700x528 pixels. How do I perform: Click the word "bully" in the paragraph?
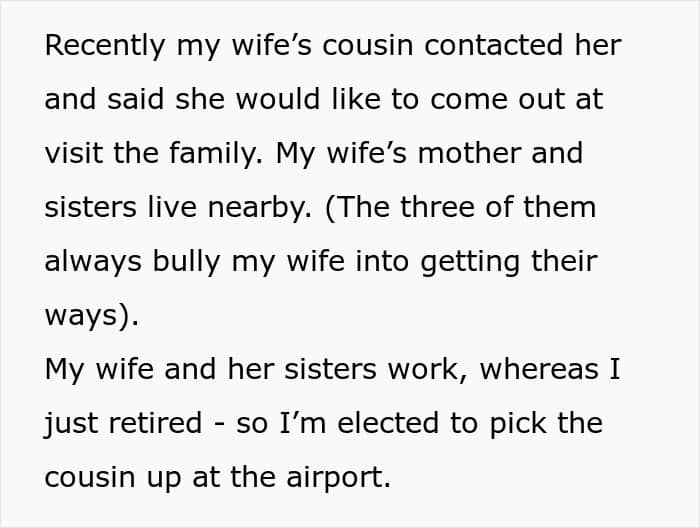(188, 262)
